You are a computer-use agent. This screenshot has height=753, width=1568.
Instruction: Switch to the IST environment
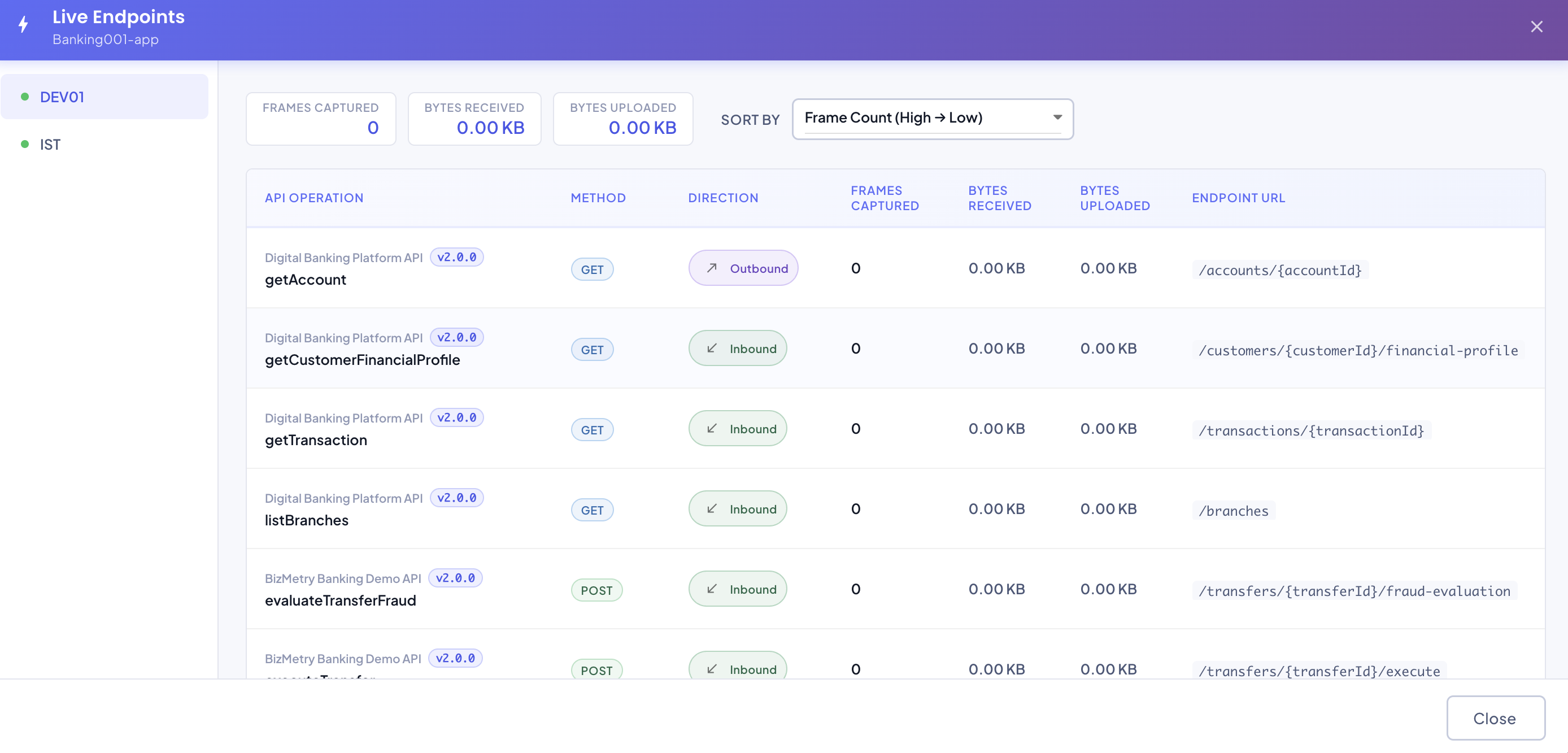coord(104,144)
